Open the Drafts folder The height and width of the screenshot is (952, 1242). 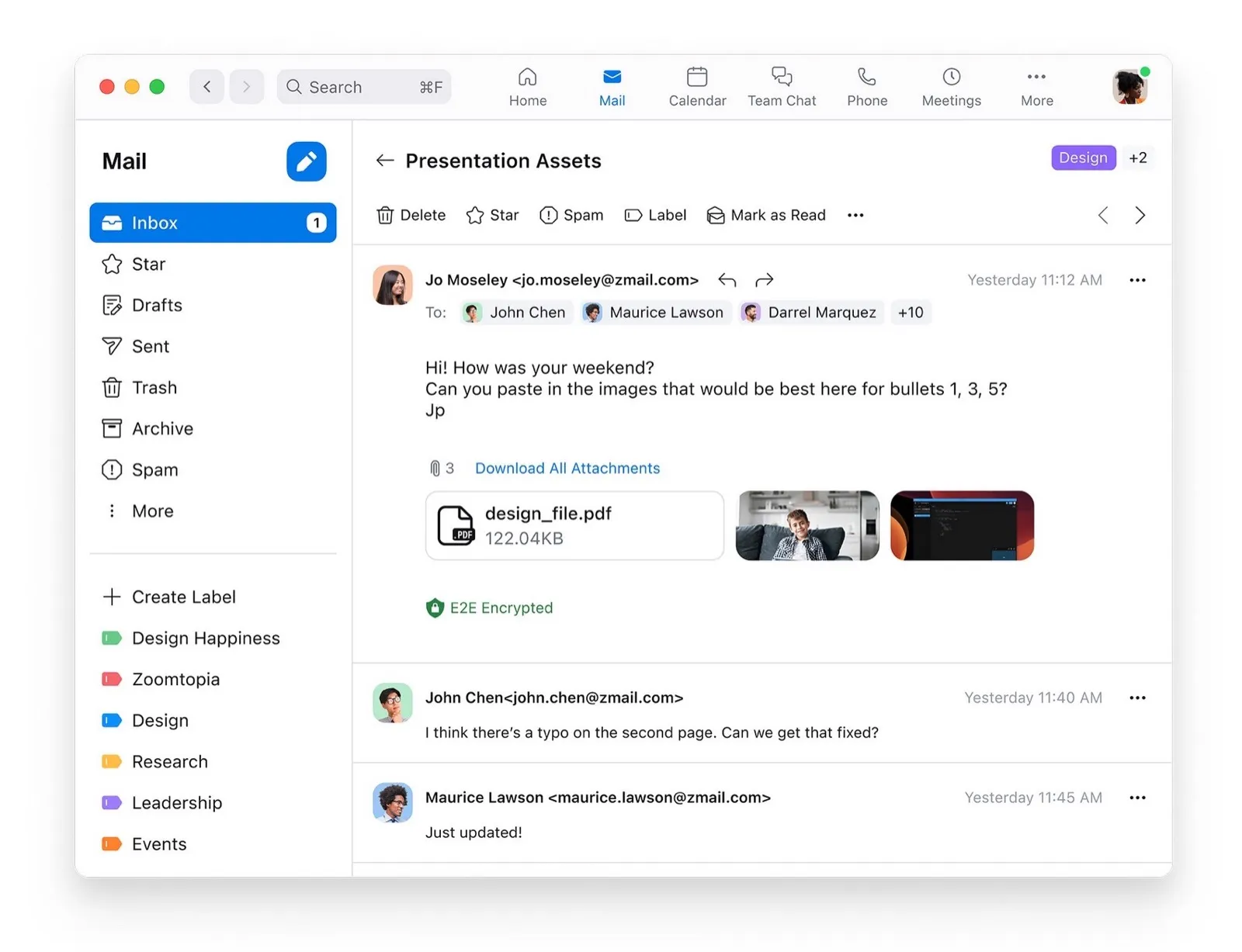(156, 305)
